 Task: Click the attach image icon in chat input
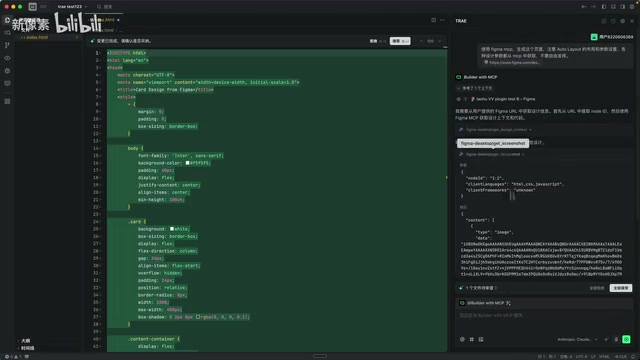(x=481, y=339)
